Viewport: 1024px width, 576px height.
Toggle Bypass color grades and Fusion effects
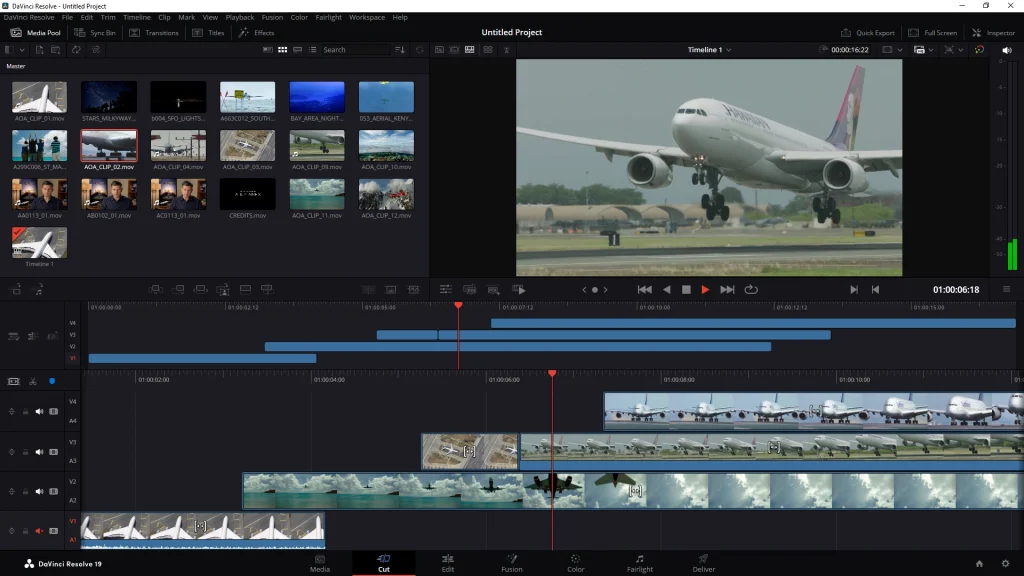980,50
